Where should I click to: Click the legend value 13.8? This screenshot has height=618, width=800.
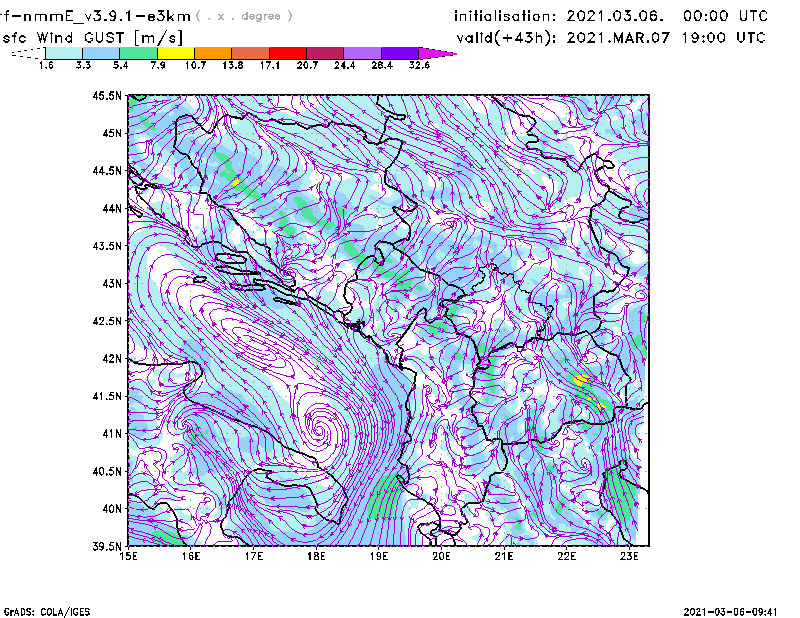coord(233,65)
